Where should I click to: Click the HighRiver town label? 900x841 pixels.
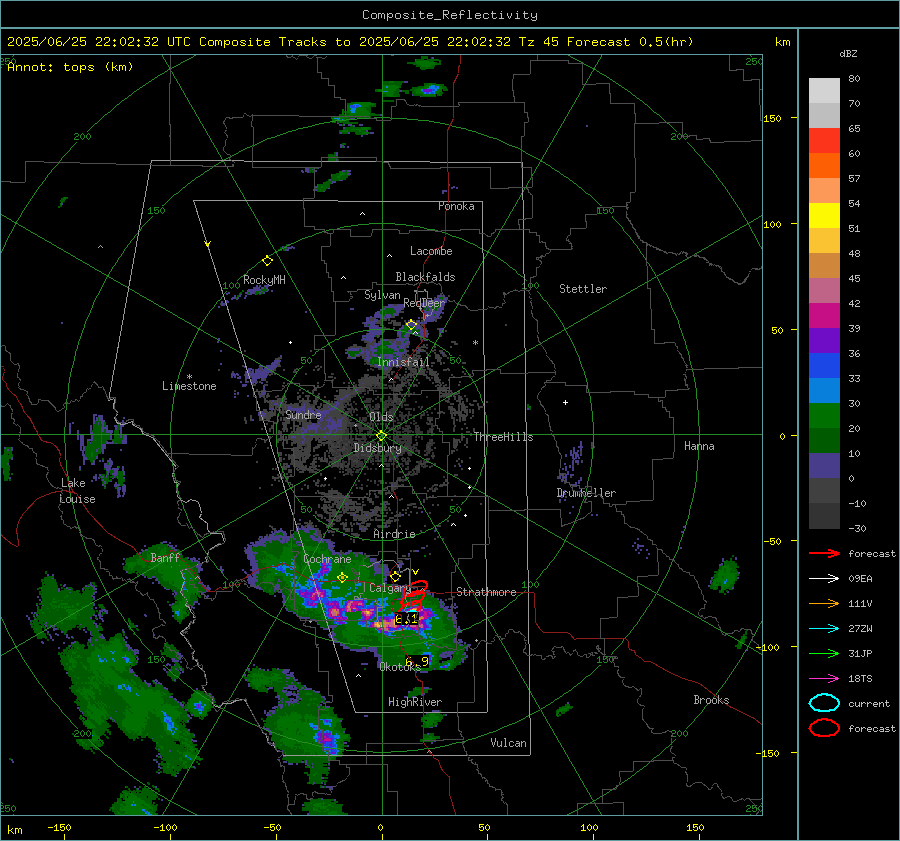coord(415,702)
